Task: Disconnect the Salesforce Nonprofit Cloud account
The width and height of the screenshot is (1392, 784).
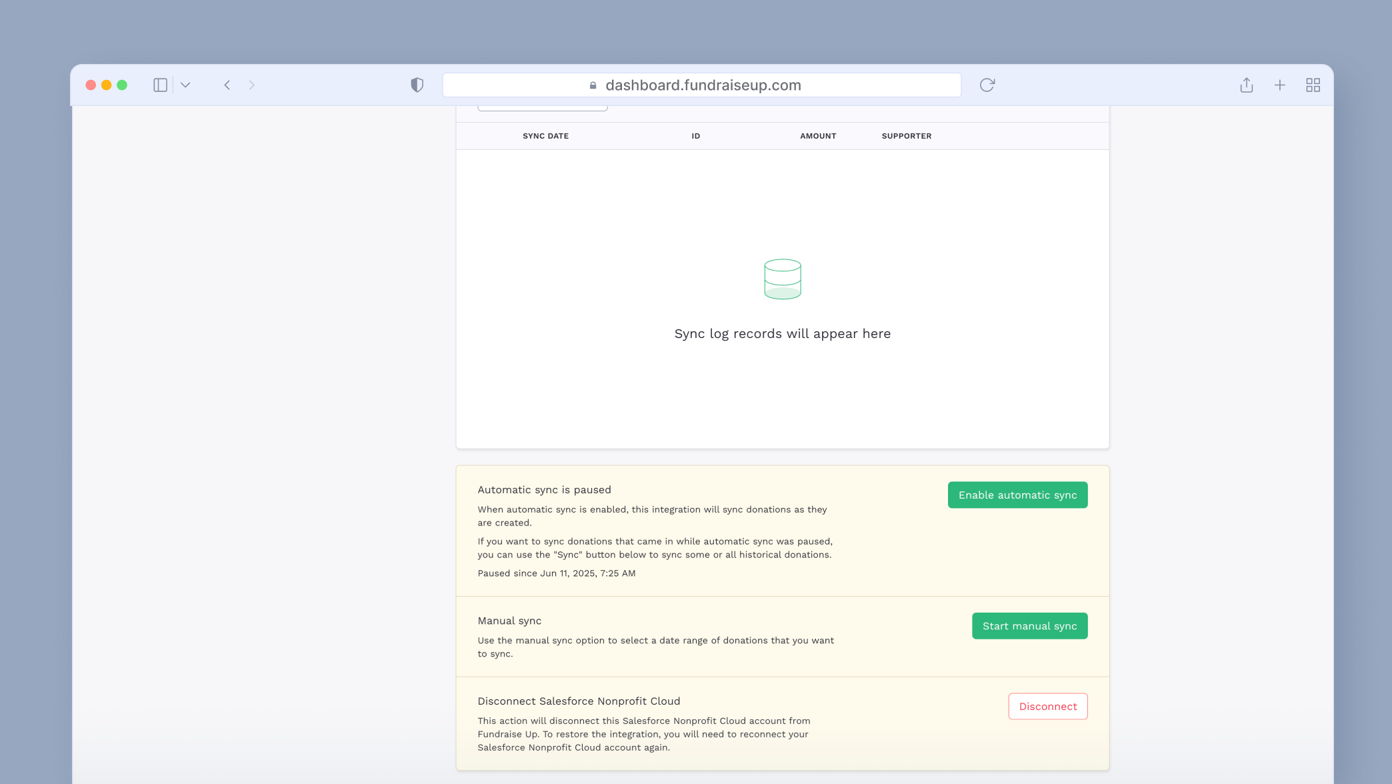Action: pos(1048,706)
